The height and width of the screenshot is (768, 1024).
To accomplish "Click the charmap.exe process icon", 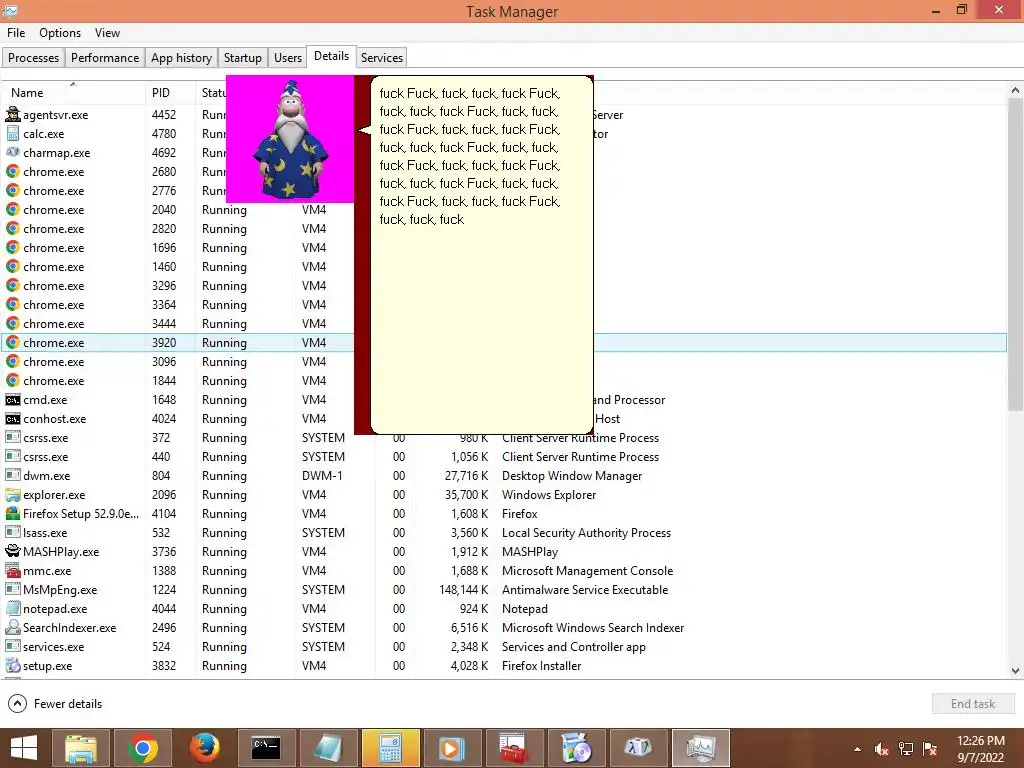I will pos(12,152).
